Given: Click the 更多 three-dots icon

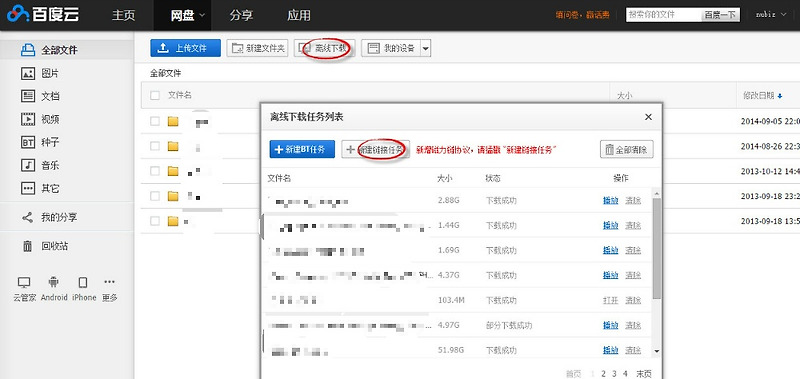Looking at the screenshot, I should pyautogui.click(x=110, y=282).
